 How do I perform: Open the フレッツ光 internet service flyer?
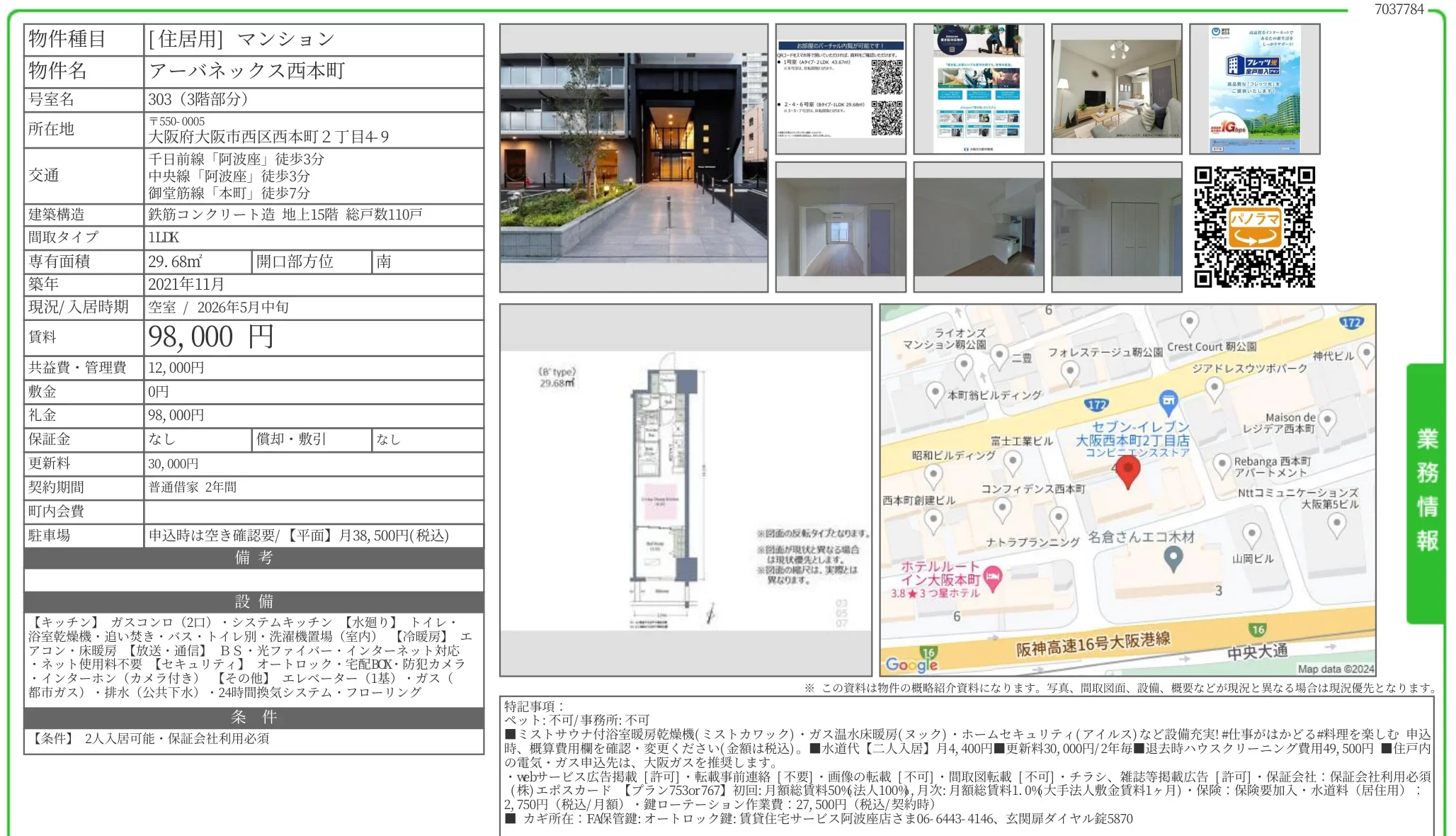1253,89
